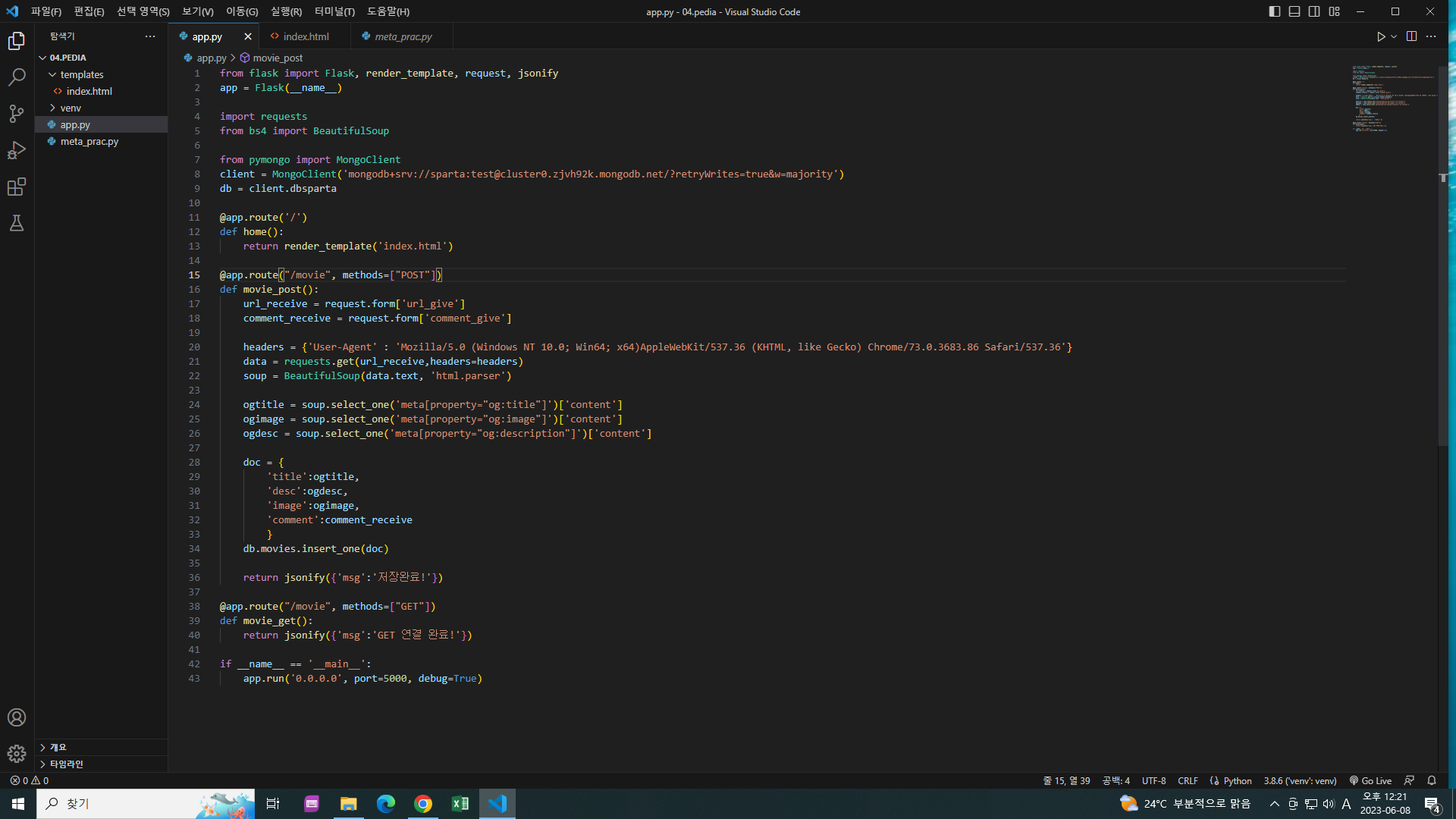Image resolution: width=1456 pixels, height=819 pixels.
Task: Change end of line sequence CRLF
Action: [1188, 780]
